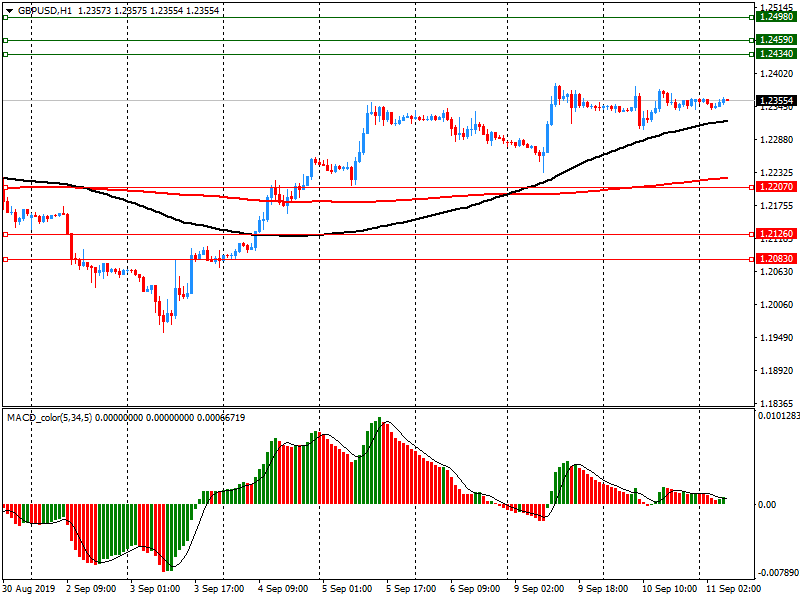The width and height of the screenshot is (800, 600).
Task: Select the 1.21260 red level label
Action: (776, 234)
